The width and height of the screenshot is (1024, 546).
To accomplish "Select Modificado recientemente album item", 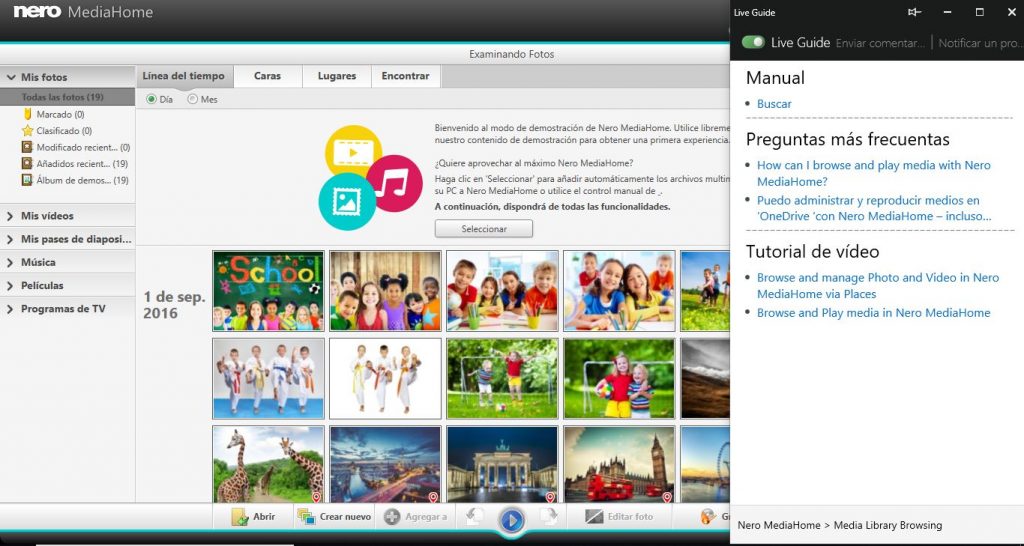I will [75, 148].
